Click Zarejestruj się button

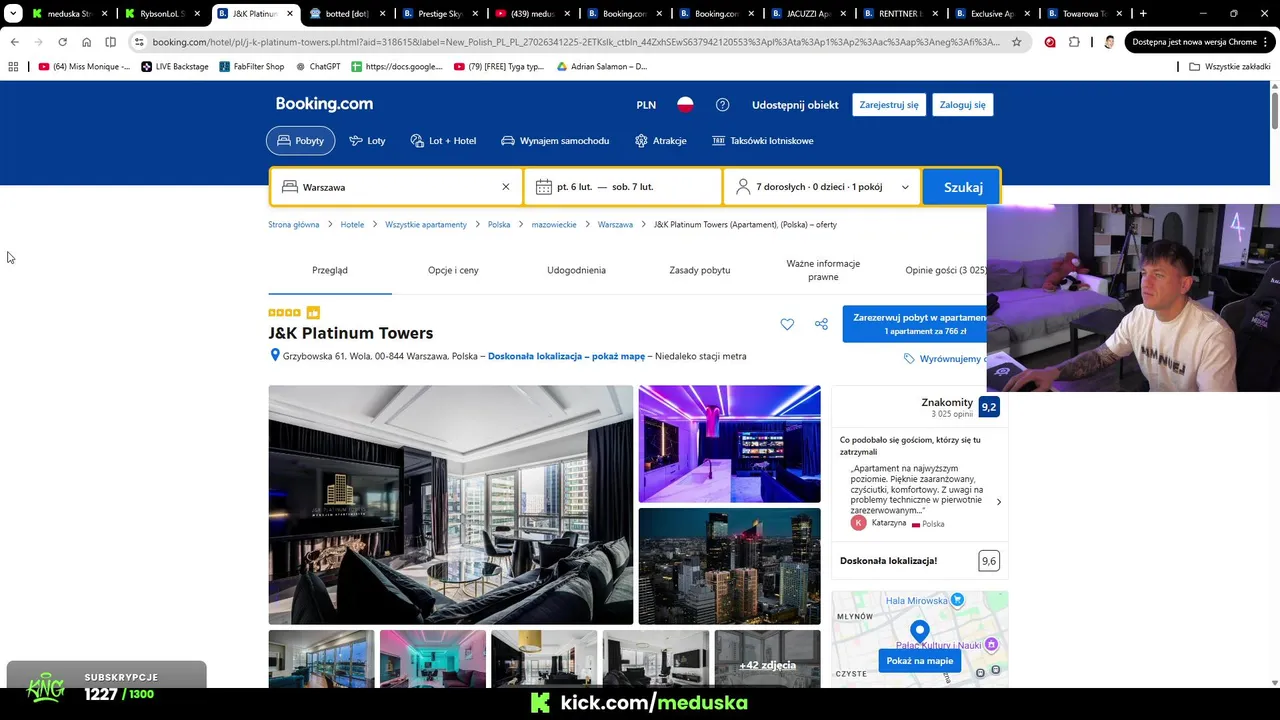point(889,105)
